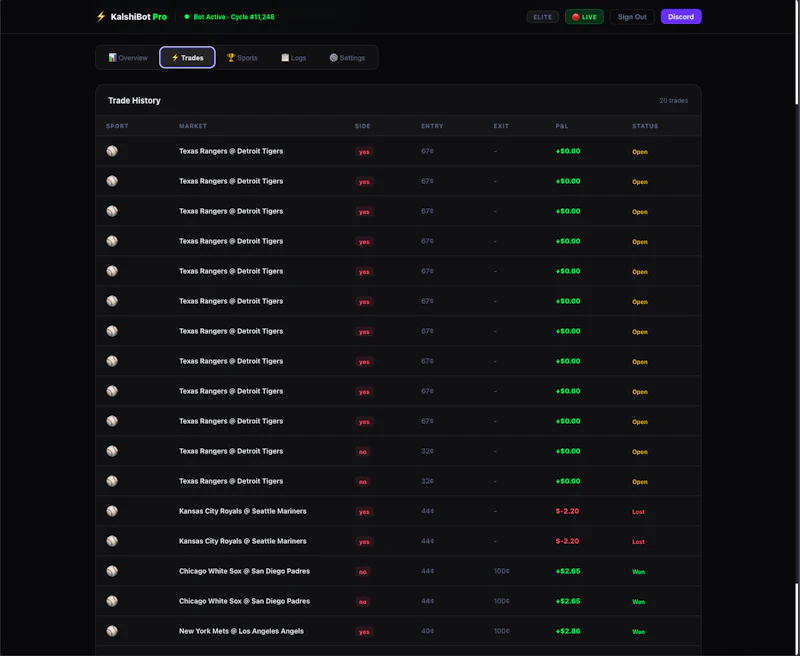The height and width of the screenshot is (656, 800).
Task: Click the 40¢ entry price
Action: pos(428,631)
